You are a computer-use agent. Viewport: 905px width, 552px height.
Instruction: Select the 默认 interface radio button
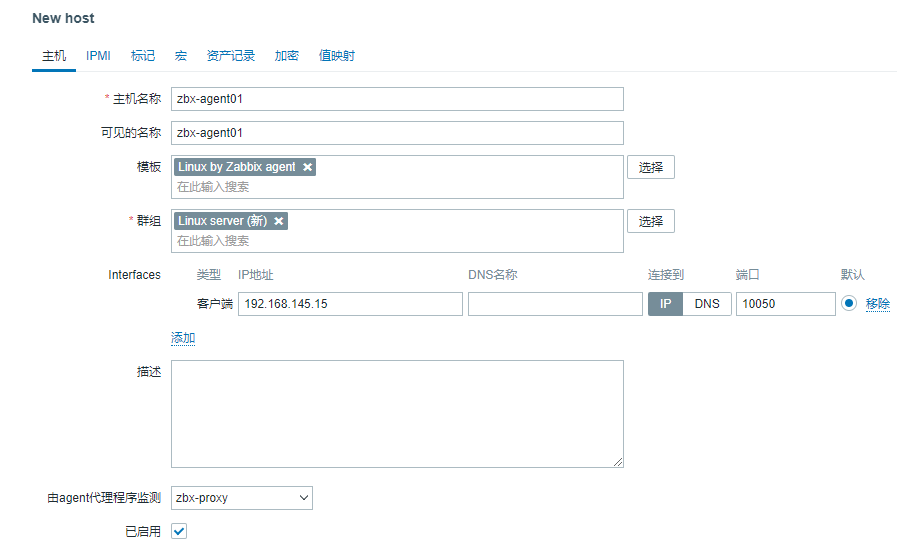click(848, 303)
